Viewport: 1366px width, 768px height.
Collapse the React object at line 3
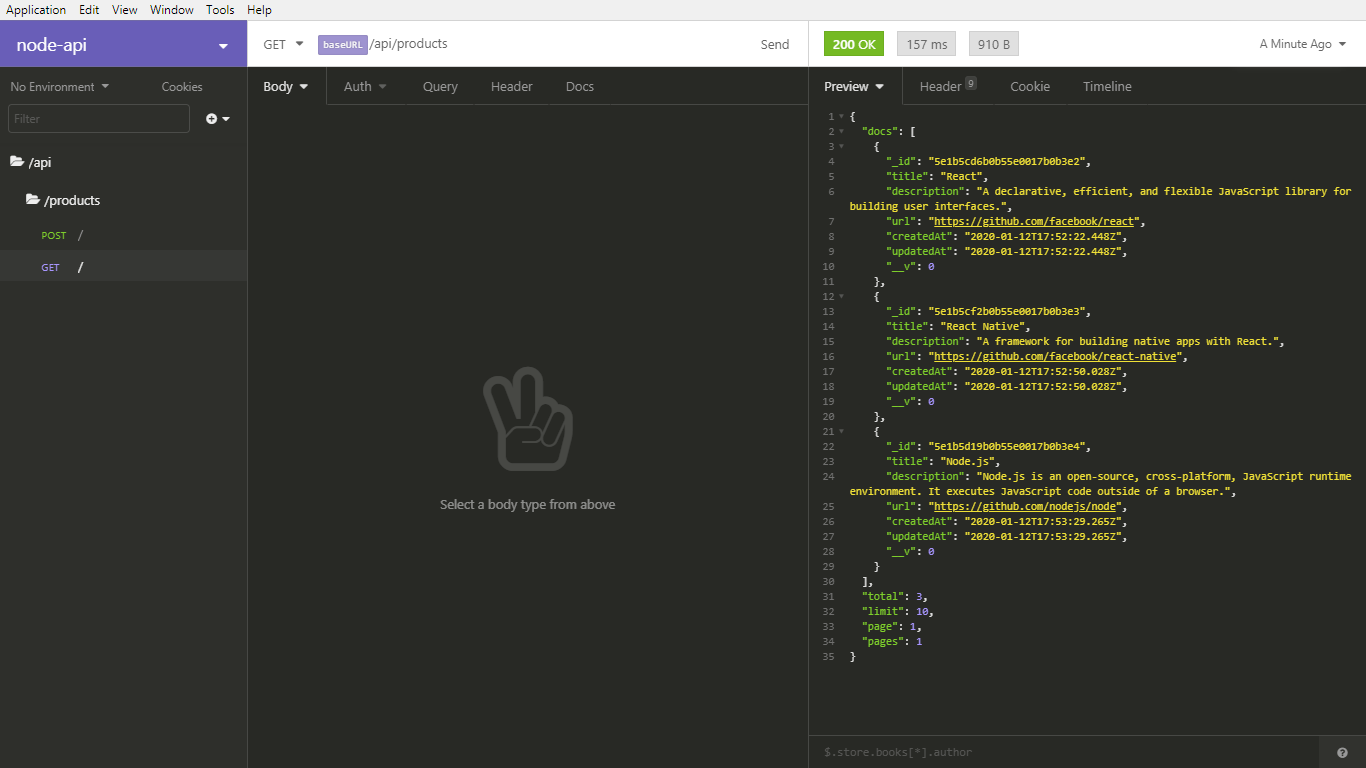(x=841, y=147)
